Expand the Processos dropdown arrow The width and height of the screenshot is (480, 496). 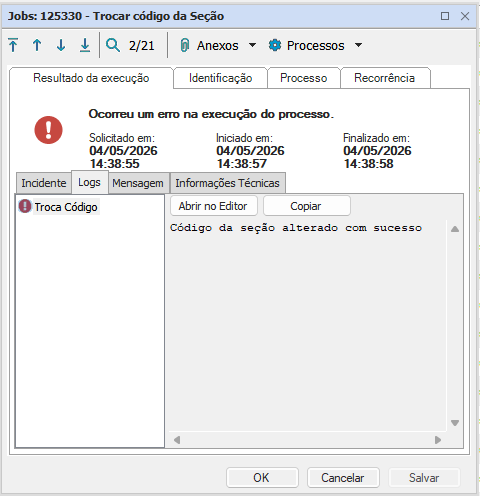(358, 45)
